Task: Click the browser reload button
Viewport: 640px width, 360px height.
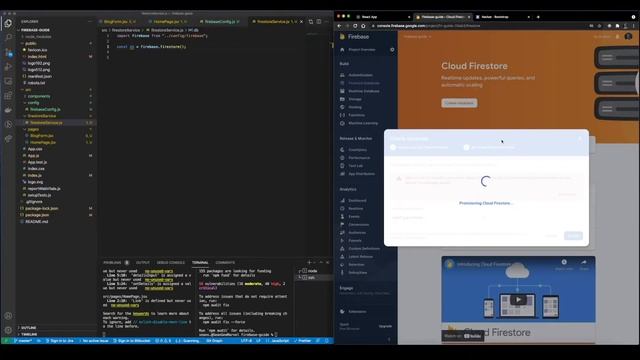Action: click(x=355, y=26)
